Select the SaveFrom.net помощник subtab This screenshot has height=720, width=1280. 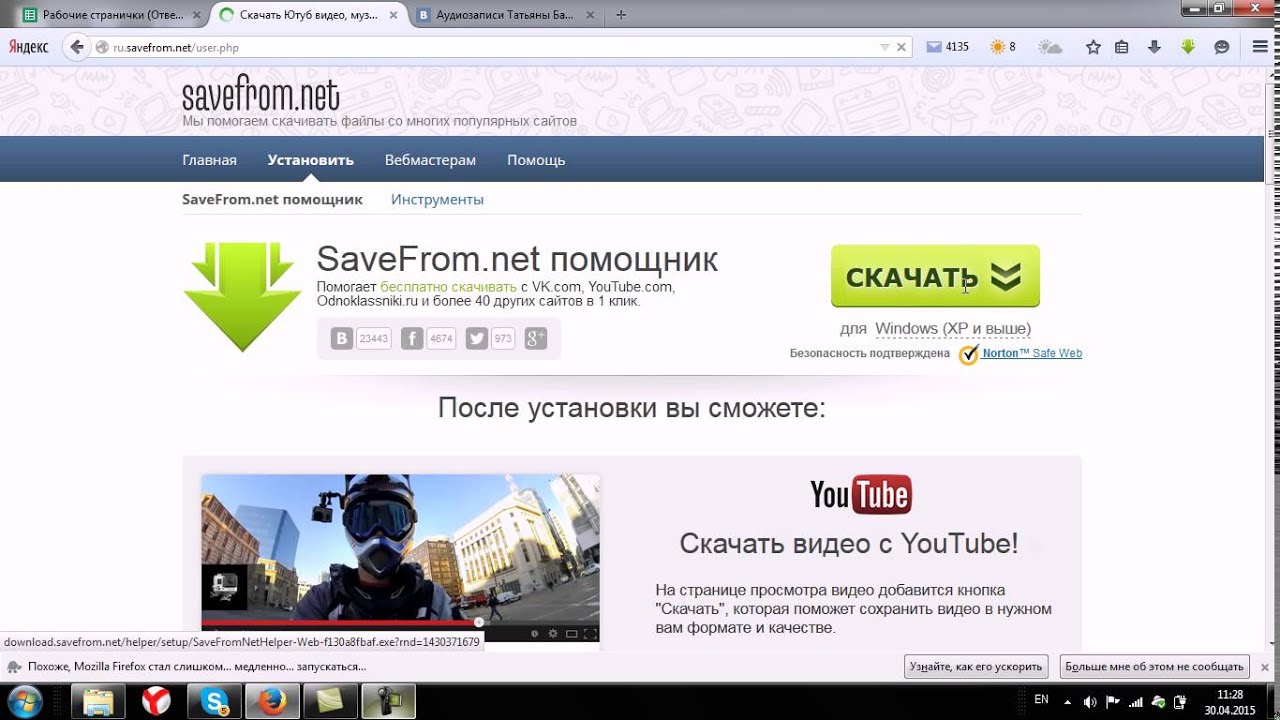(272, 199)
